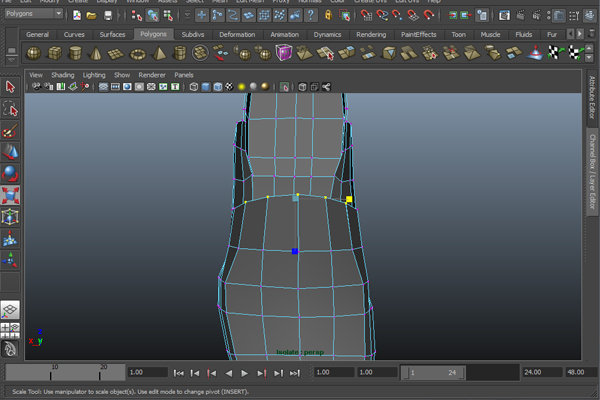Viewport: 600px width, 400px height.
Task: Activate the Paint Selection tool
Action: tap(10, 131)
